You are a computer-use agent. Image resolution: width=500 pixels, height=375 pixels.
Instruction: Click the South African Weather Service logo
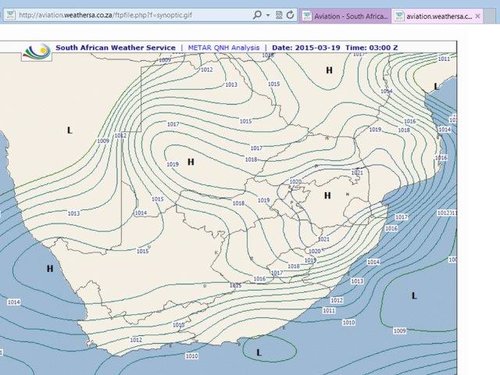click(37, 52)
